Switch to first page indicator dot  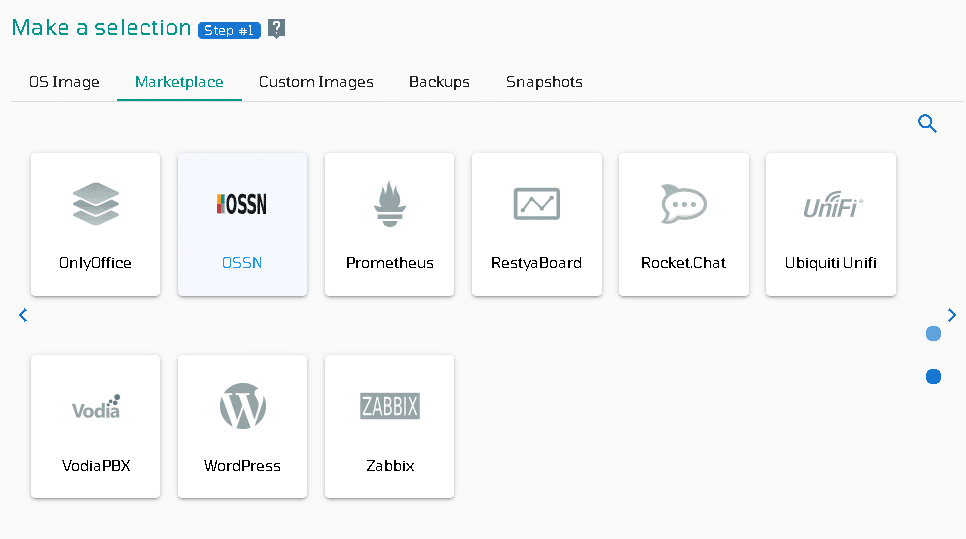pyautogui.click(x=933, y=333)
